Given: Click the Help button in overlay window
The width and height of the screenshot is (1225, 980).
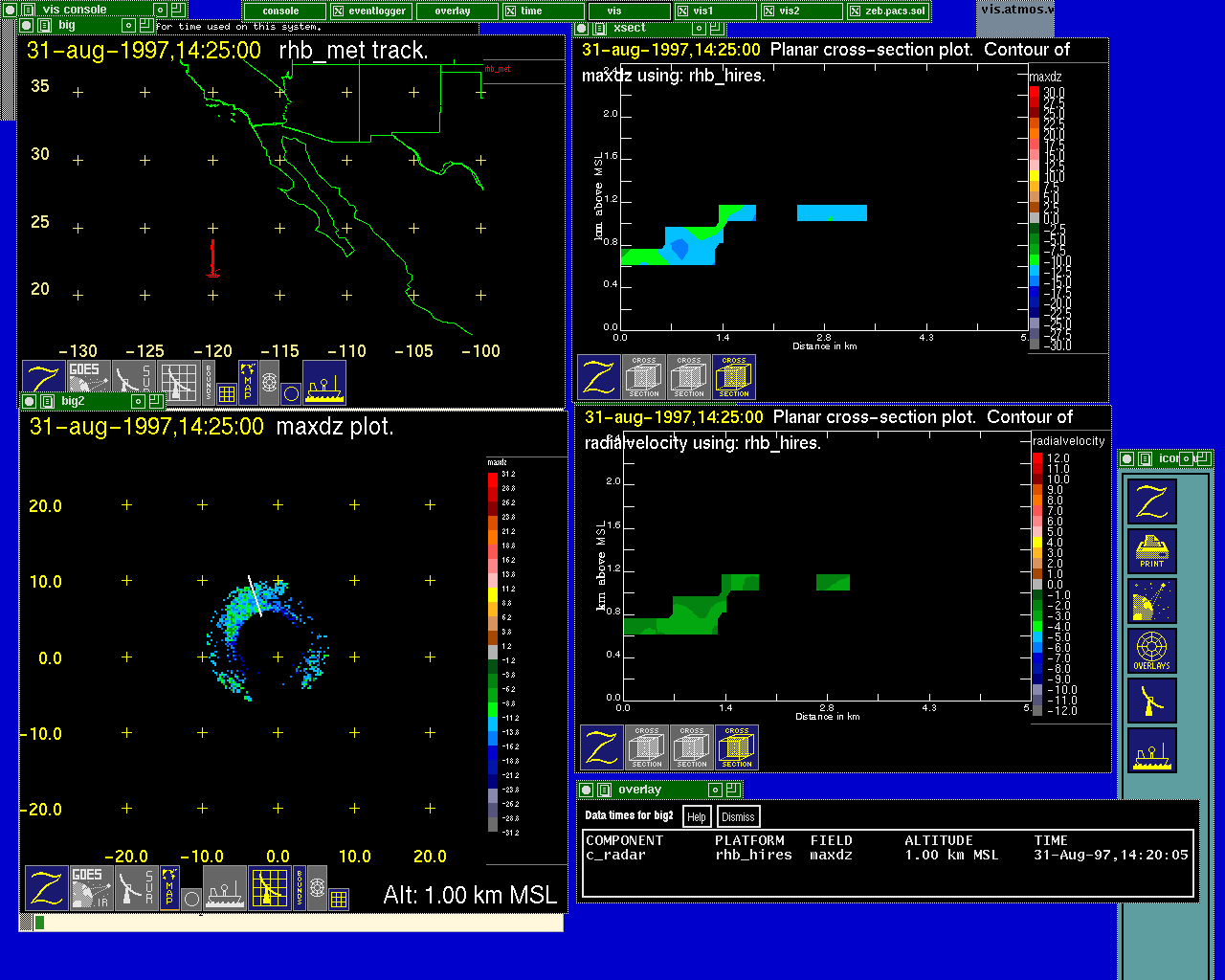Looking at the screenshot, I should click(697, 816).
